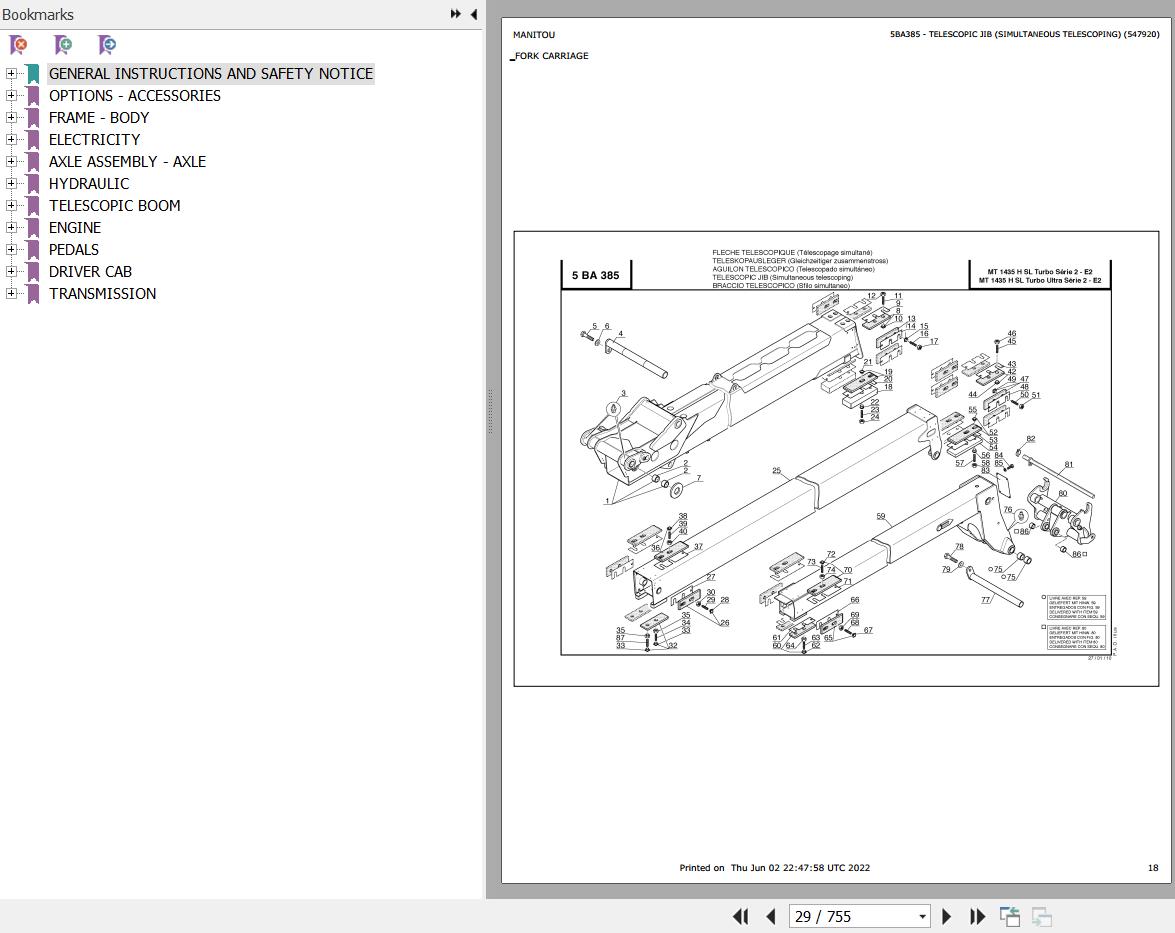Click the bookmark icon beside HYDRAULIC
This screenshot has width=1175, height=933.
33,184
